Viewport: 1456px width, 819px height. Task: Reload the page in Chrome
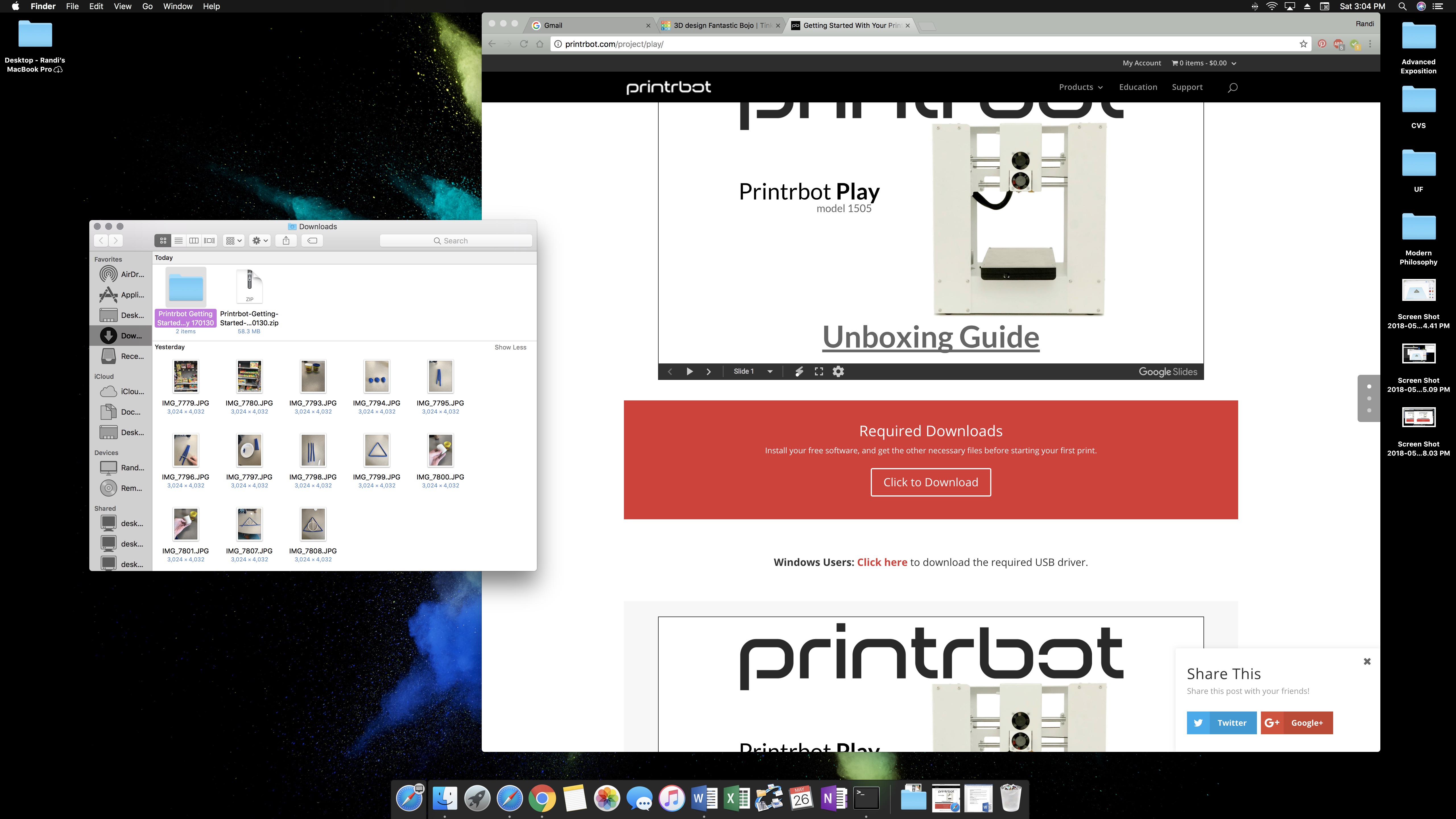coord(524,44)
